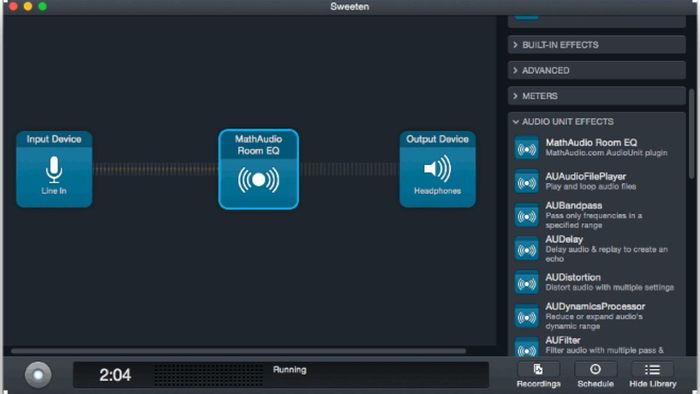700x394 pixels.
Task: Click the Sweeten window title
Action: pos(350,7)
